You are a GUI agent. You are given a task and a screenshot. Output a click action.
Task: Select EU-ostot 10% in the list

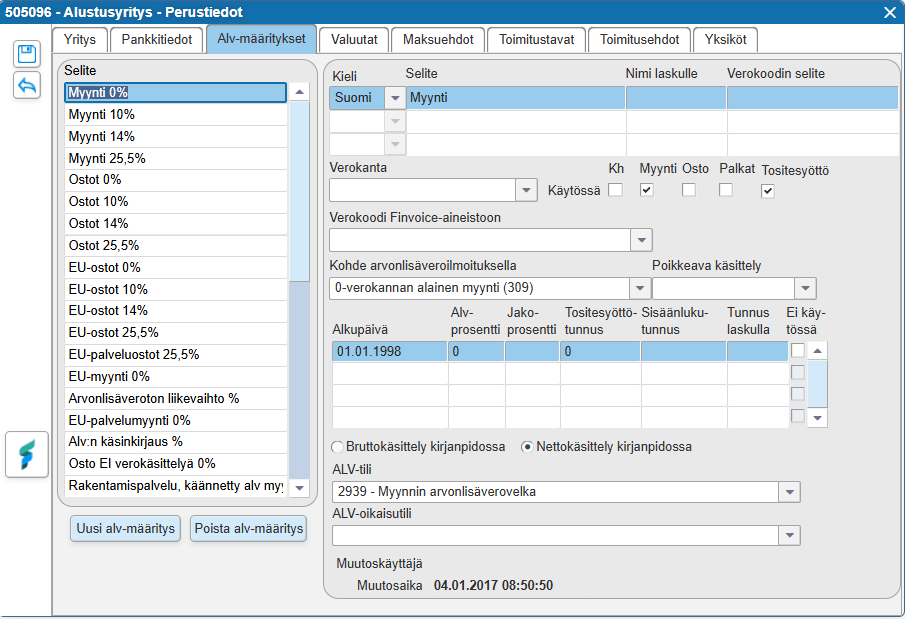[175, 289]
